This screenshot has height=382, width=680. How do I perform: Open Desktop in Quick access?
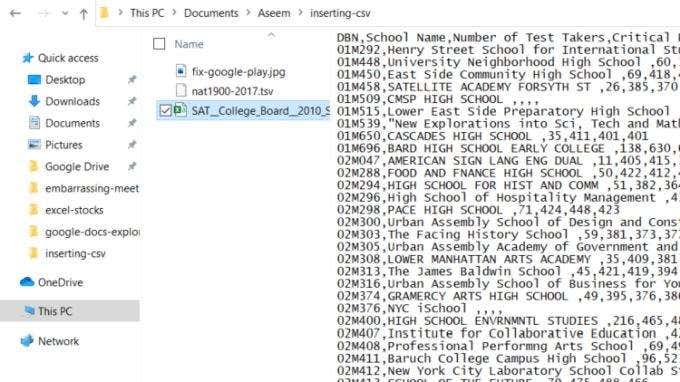(x=65, y=80)
